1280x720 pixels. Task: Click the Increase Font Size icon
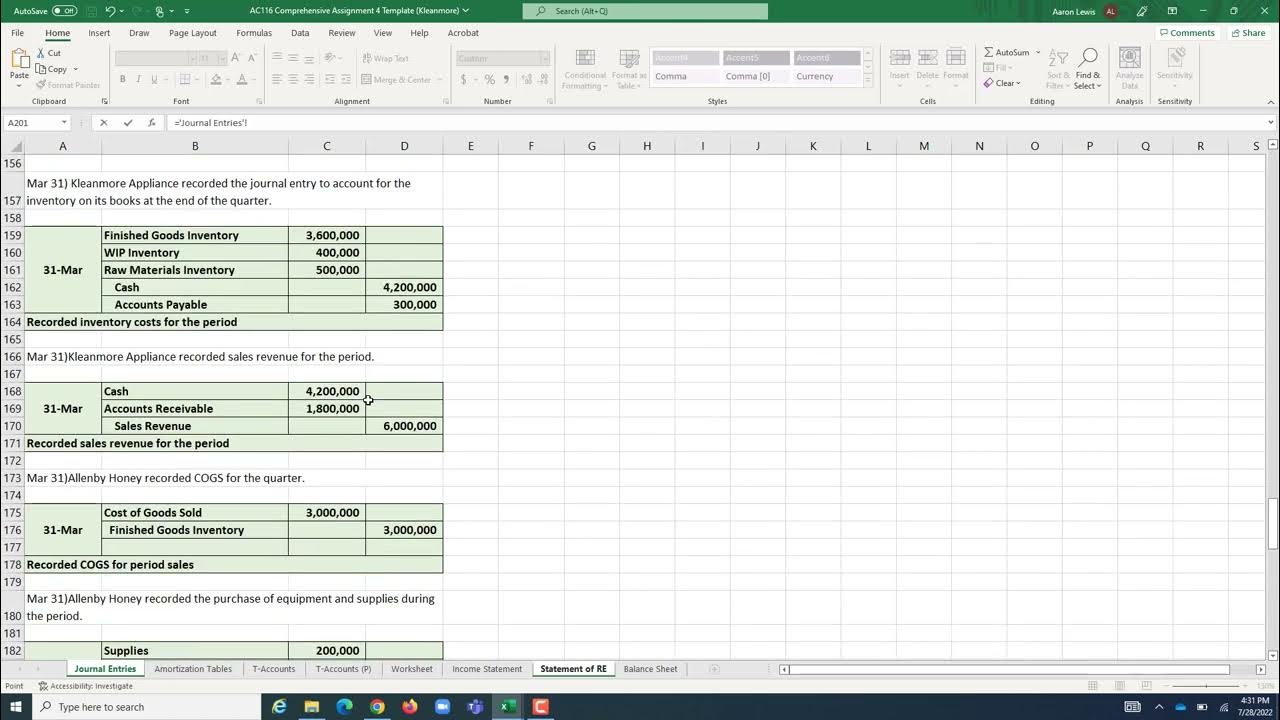(236, 58)
